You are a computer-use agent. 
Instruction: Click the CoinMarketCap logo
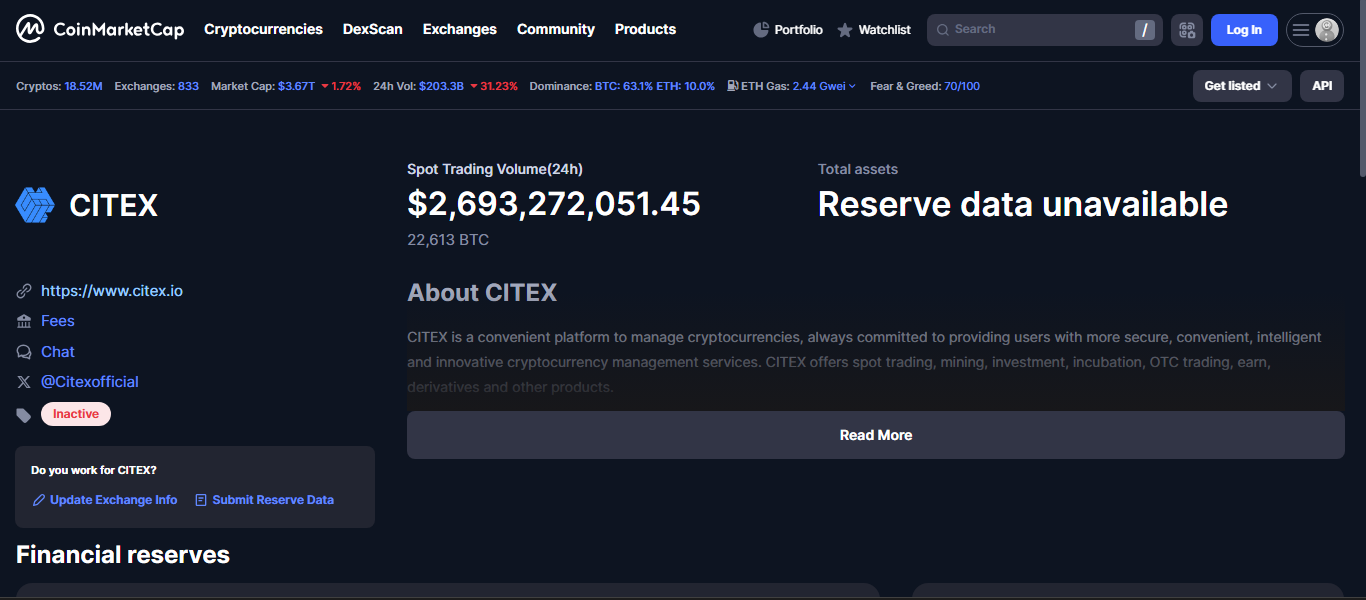(x=100, y=30)
